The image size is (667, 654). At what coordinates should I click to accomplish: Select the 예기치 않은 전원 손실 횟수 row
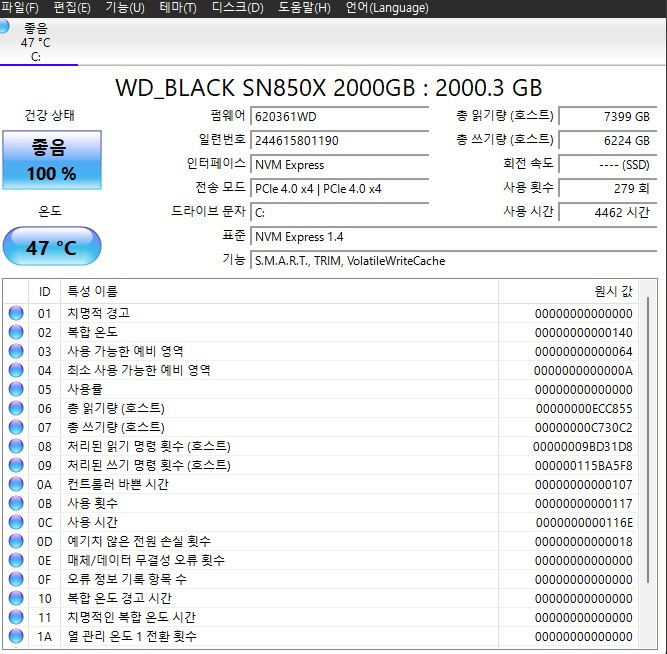pyautogui.click(x=321, y=541)
